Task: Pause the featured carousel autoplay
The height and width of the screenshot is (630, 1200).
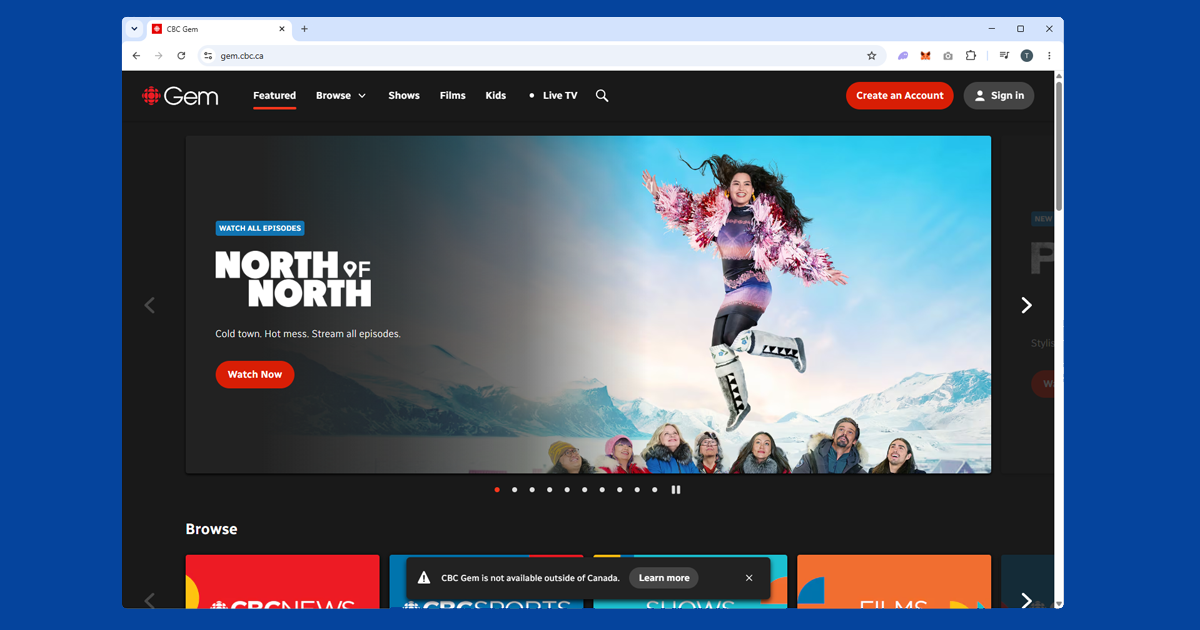Action: point(676,490)
